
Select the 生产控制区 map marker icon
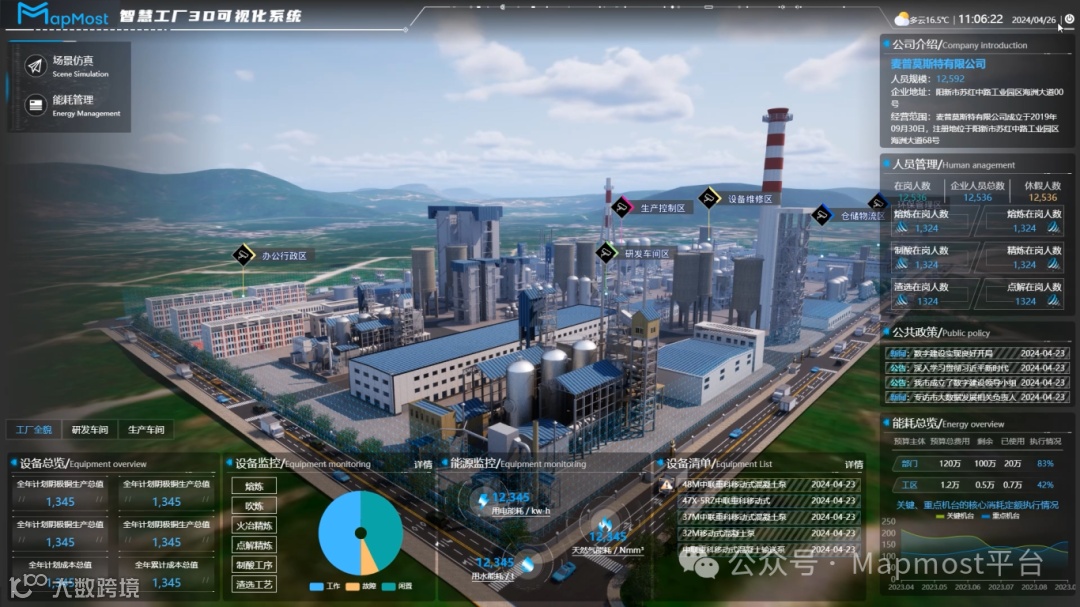coord(622,207)
